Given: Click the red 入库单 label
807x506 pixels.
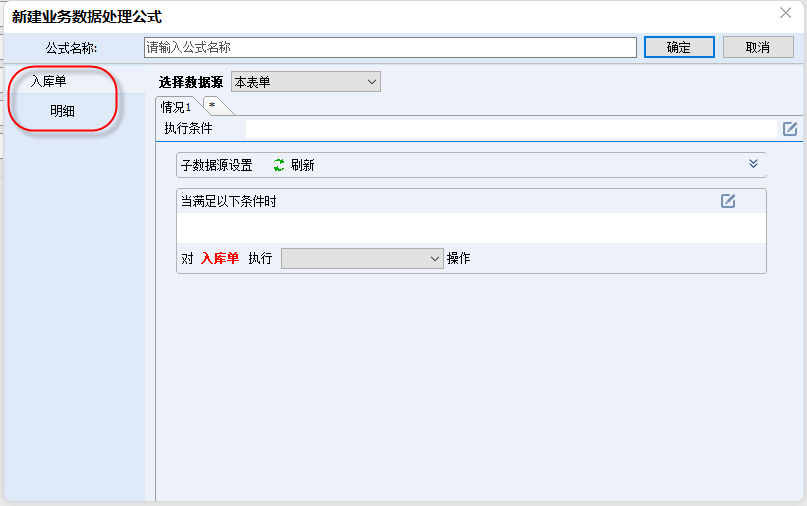Looking at the screenshot, I should coord(220,258).
